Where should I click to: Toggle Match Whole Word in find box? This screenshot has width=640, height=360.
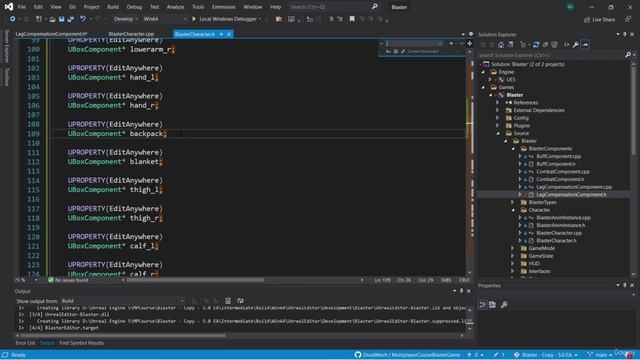[396, 51]
